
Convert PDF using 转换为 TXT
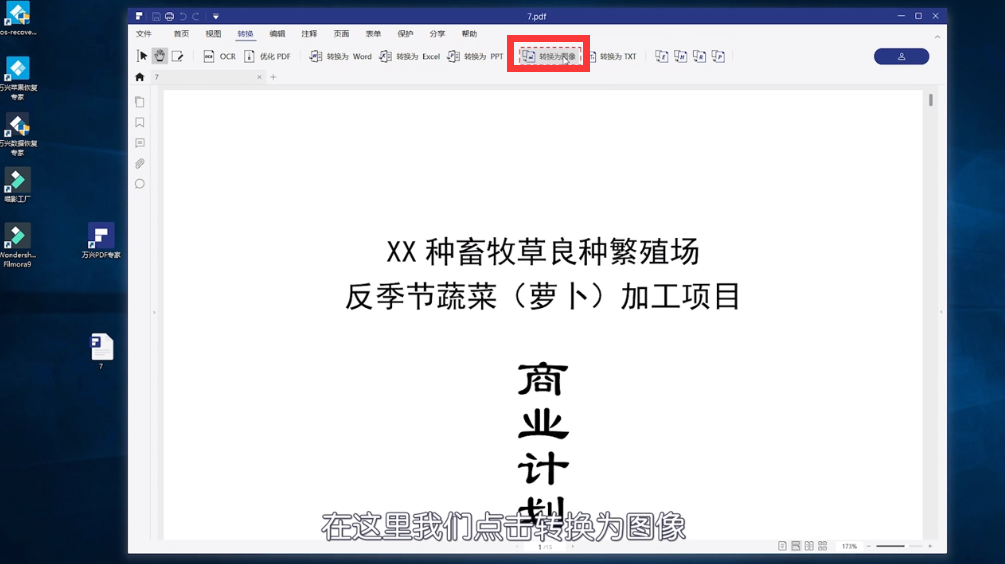(x=612, y=56)
